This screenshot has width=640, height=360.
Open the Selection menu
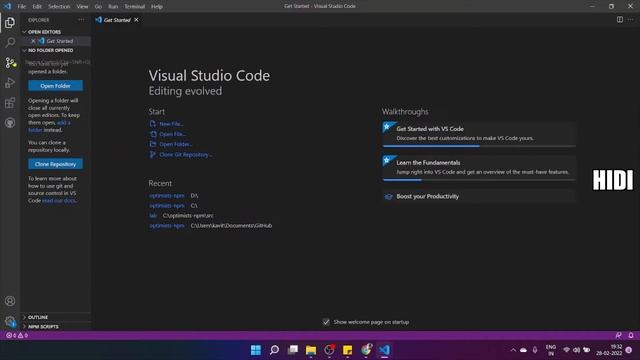tap(59, 7)
